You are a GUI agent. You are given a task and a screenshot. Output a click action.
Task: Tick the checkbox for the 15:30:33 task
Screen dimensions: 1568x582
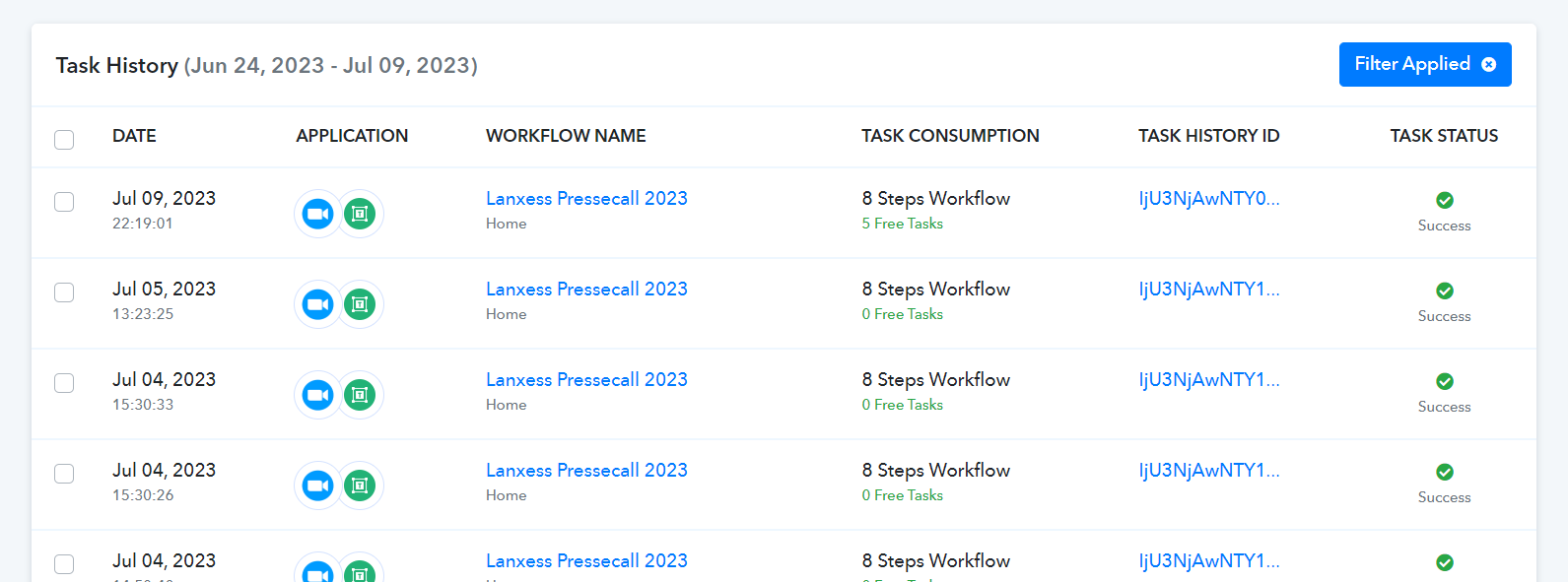64,383
